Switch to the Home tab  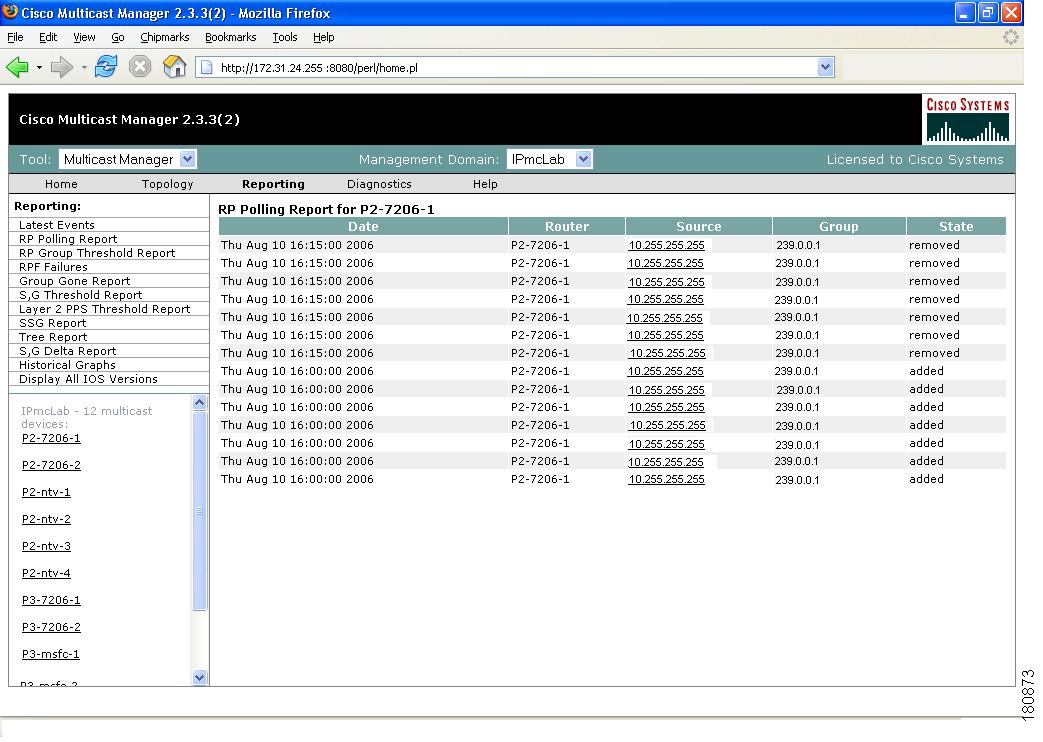point(61,184)
